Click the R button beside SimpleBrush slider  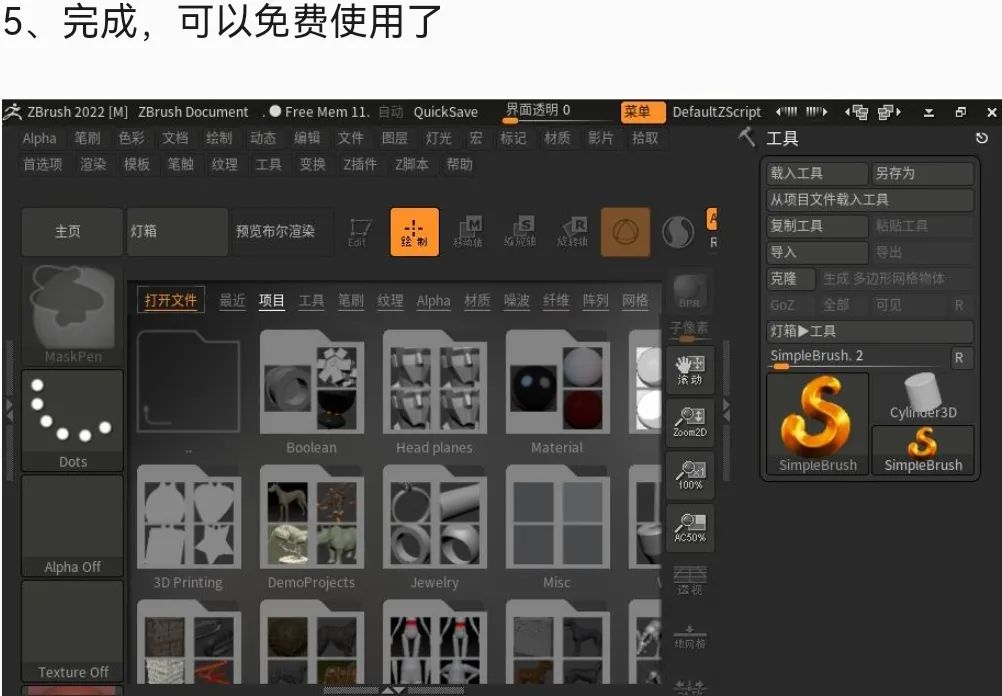pos(961,358)
